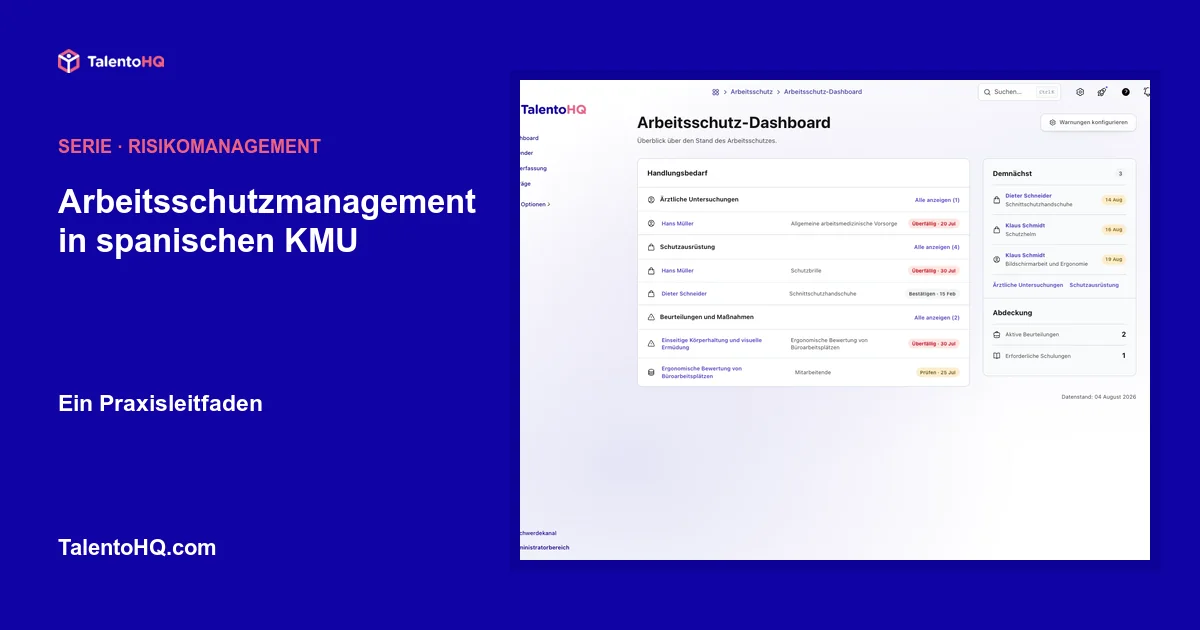Open Arbeitsschutz breadcrumb

(x=751, y=92)
